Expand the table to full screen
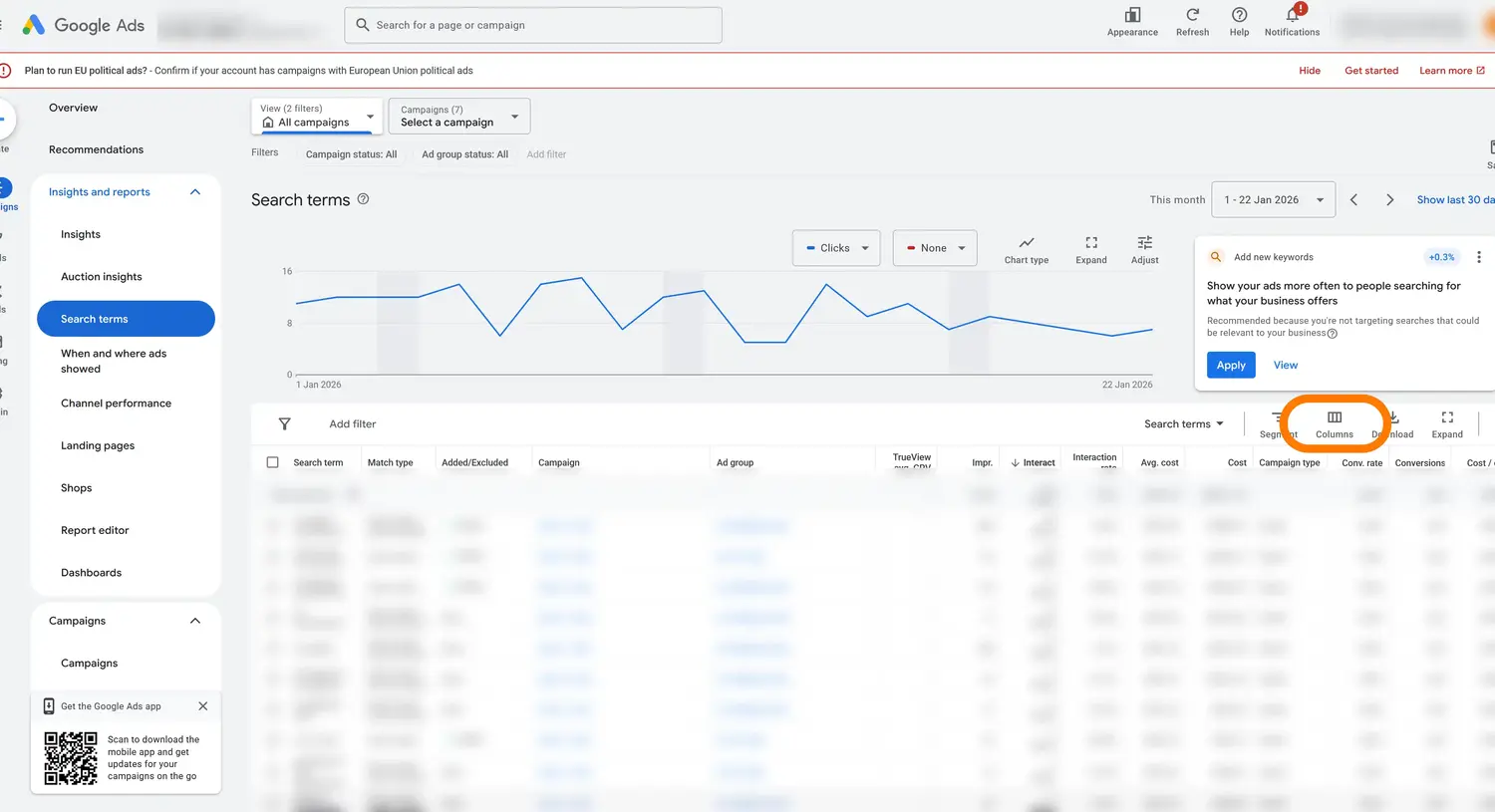Viewport: 1495px width, 812px height. click(x=1446, y=424)
